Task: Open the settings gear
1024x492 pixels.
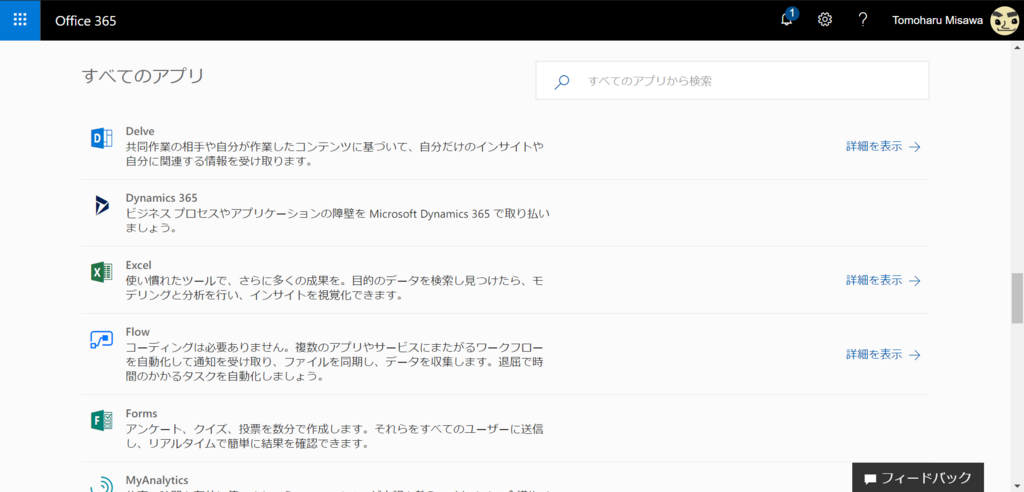Action: (x=825, y=20)
